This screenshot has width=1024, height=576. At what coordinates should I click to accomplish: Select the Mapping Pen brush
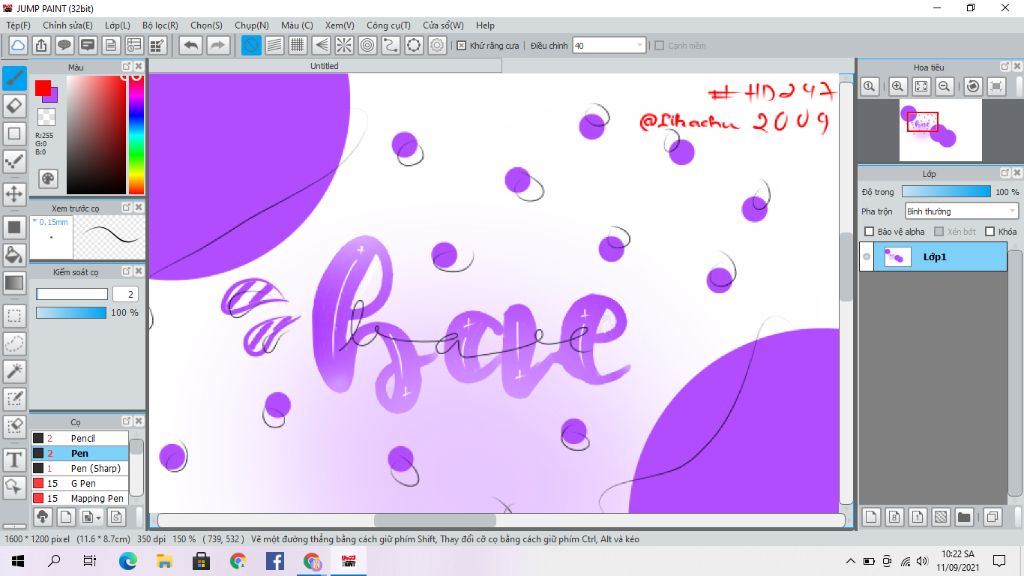click(80, 498)
